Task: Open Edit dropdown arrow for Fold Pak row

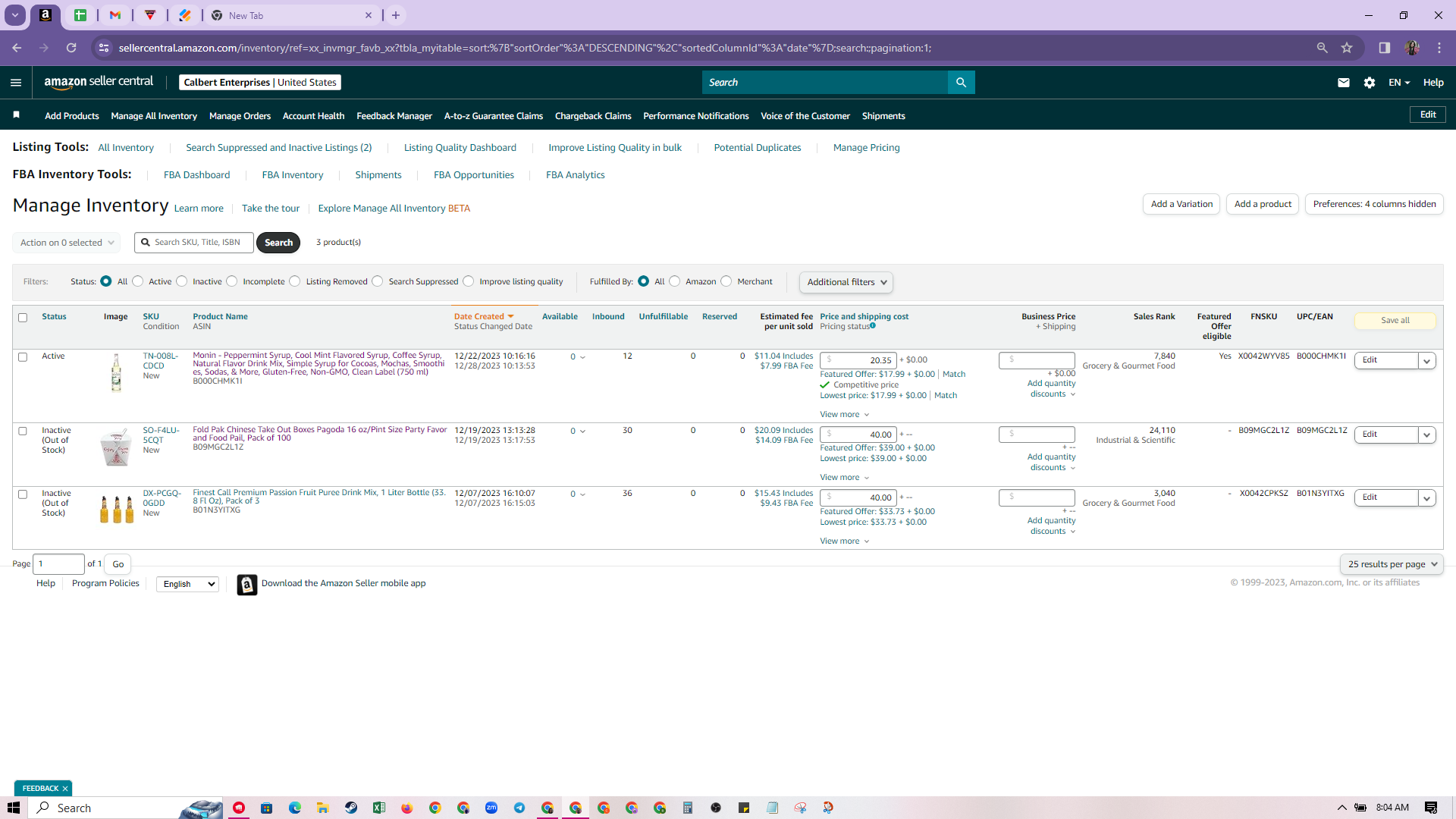Action: point(1427,435)
